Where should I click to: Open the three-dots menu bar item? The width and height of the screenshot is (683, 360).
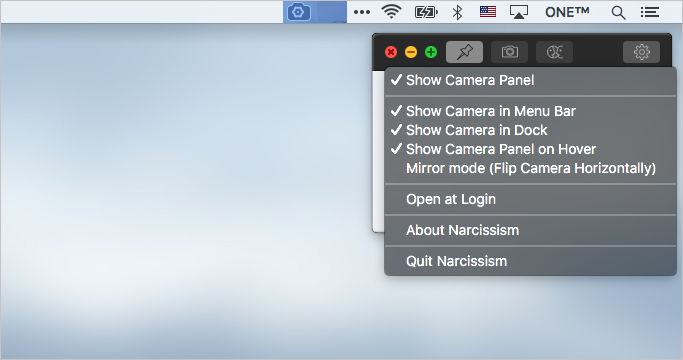(x=362, y=12)
